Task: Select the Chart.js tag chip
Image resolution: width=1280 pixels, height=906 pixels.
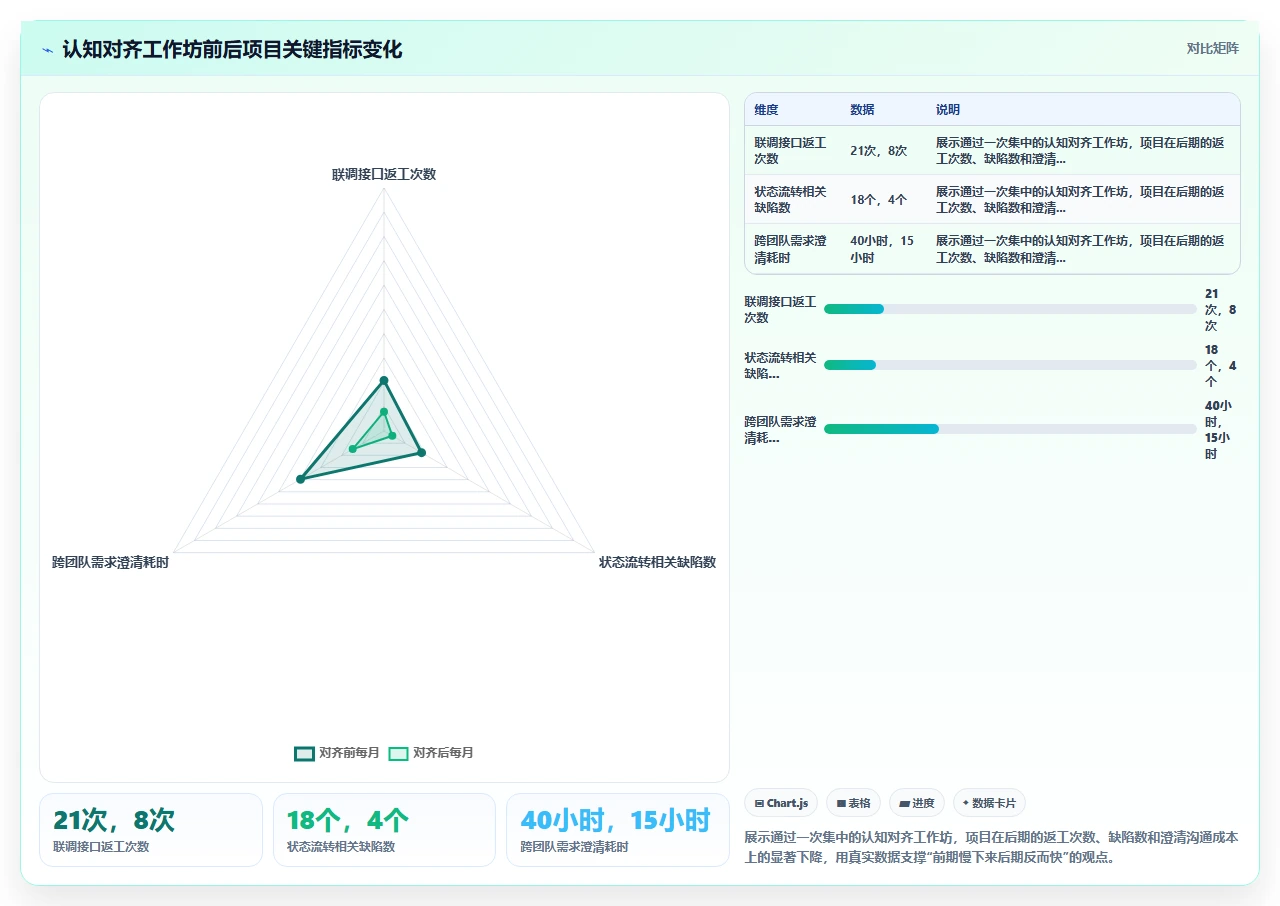Action: click(x=781, y=803)
